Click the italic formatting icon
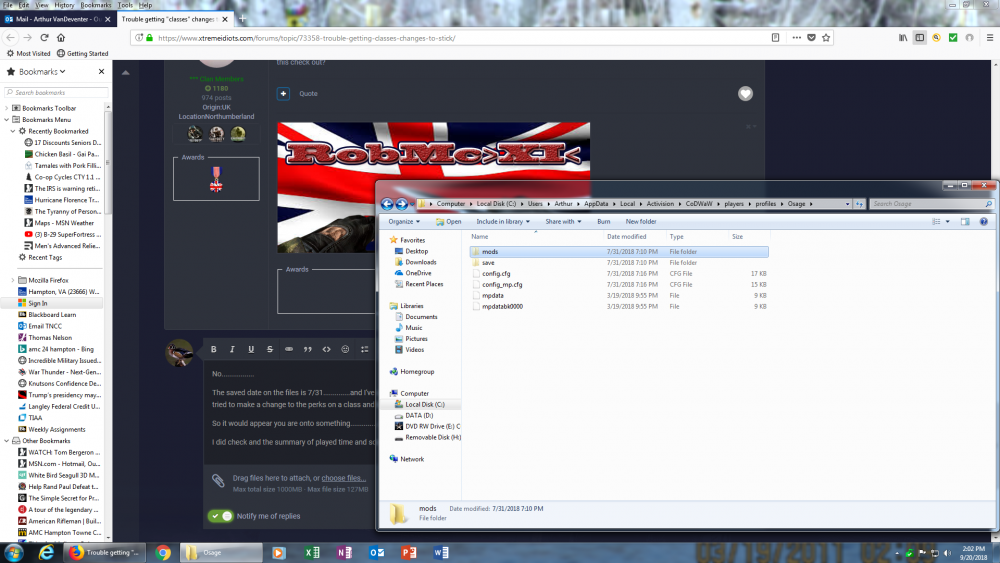1000x563 pixels. coord(232,349)
